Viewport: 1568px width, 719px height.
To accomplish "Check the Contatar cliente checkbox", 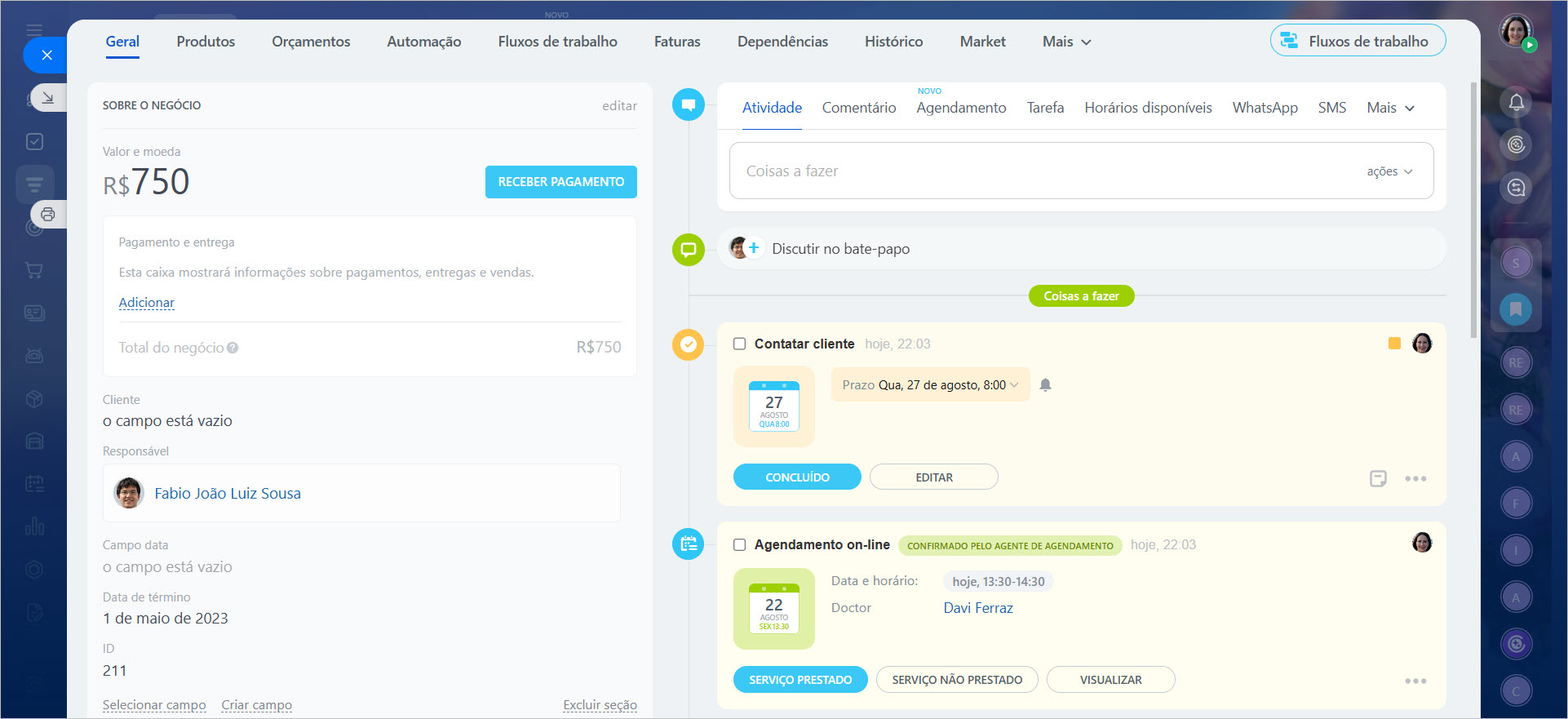I will coord(739,344).
